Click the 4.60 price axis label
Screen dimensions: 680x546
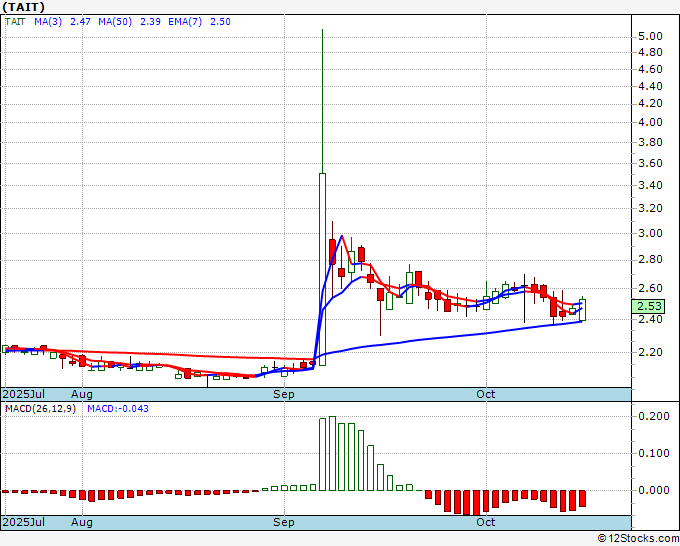coord(651,69)
